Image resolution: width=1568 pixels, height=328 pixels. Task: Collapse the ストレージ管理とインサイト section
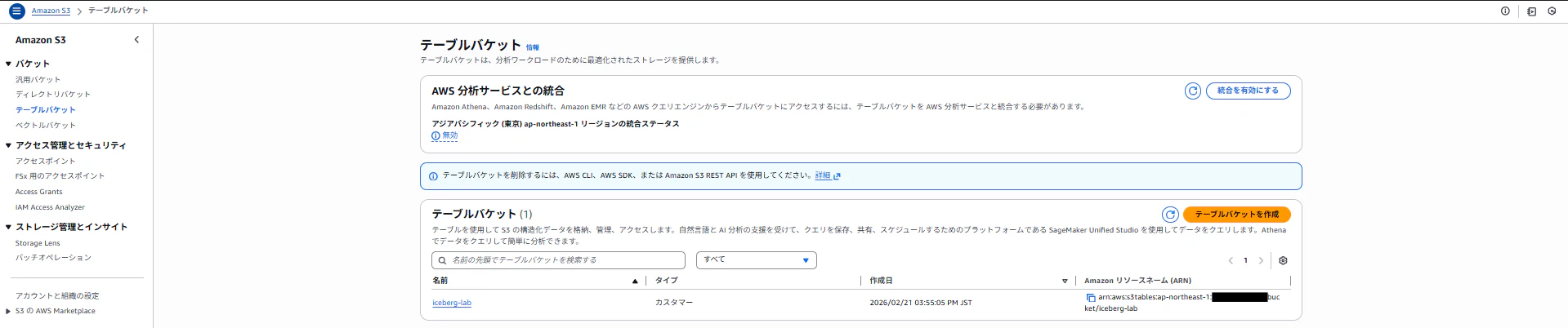tap(8, 227)
